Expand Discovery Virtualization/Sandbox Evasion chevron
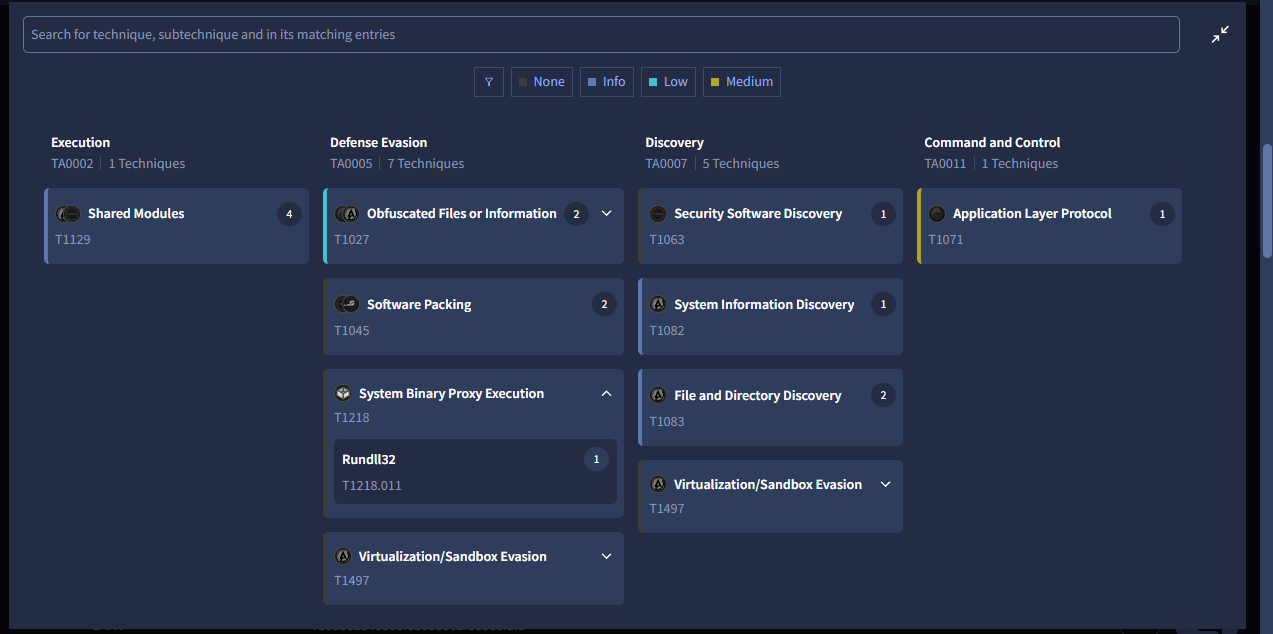Image resolution: width=1273 pixels, height=634 pixels. 885,485
